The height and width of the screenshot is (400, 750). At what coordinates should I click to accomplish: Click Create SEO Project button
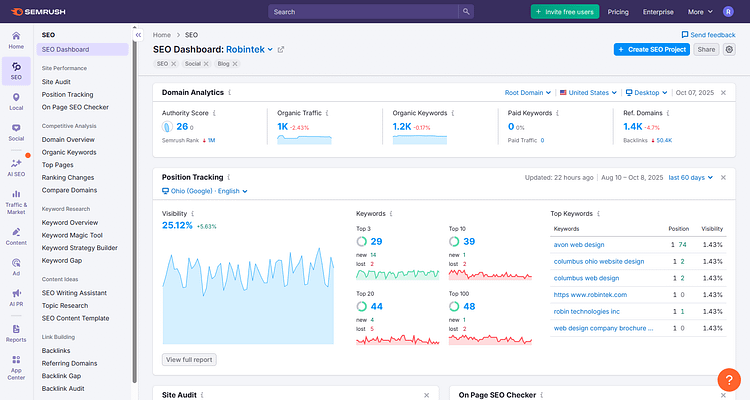pyautogui.click(x=651, y=49)
